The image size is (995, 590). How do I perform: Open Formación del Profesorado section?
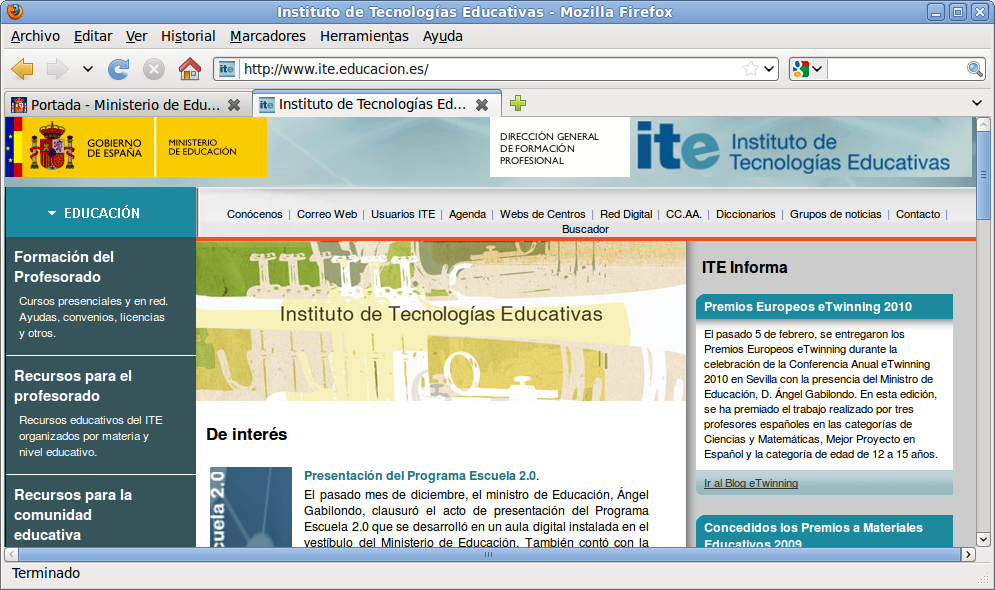[64, 267]
